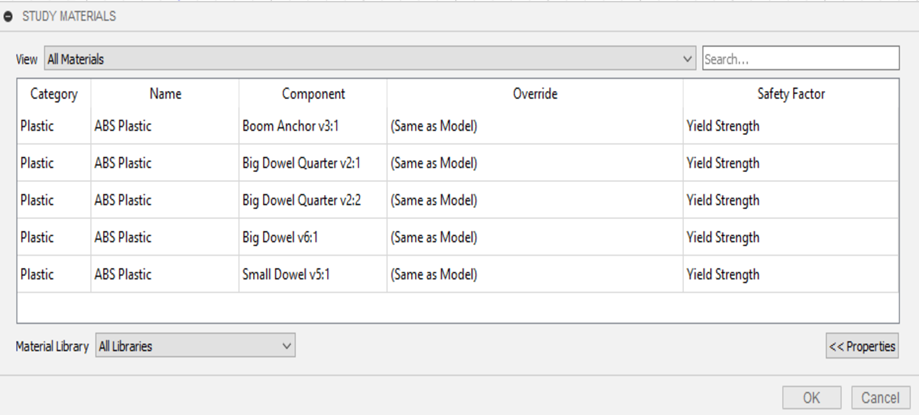The image size is (919, 415).
Task: Click the Search input field
Action: point(801,59)
